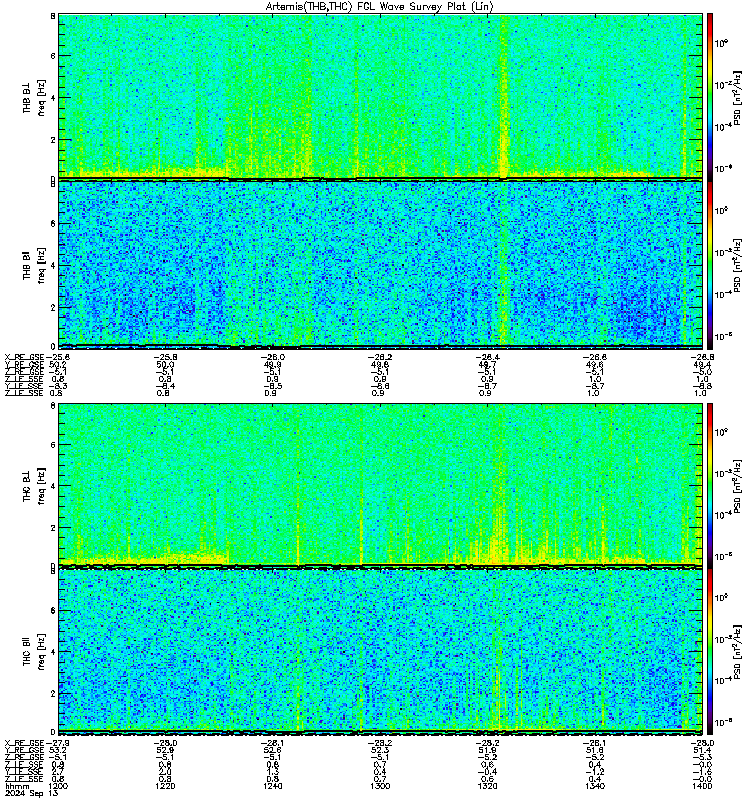Click the color bar beside the THB B⊥ panel

(710, 96)
